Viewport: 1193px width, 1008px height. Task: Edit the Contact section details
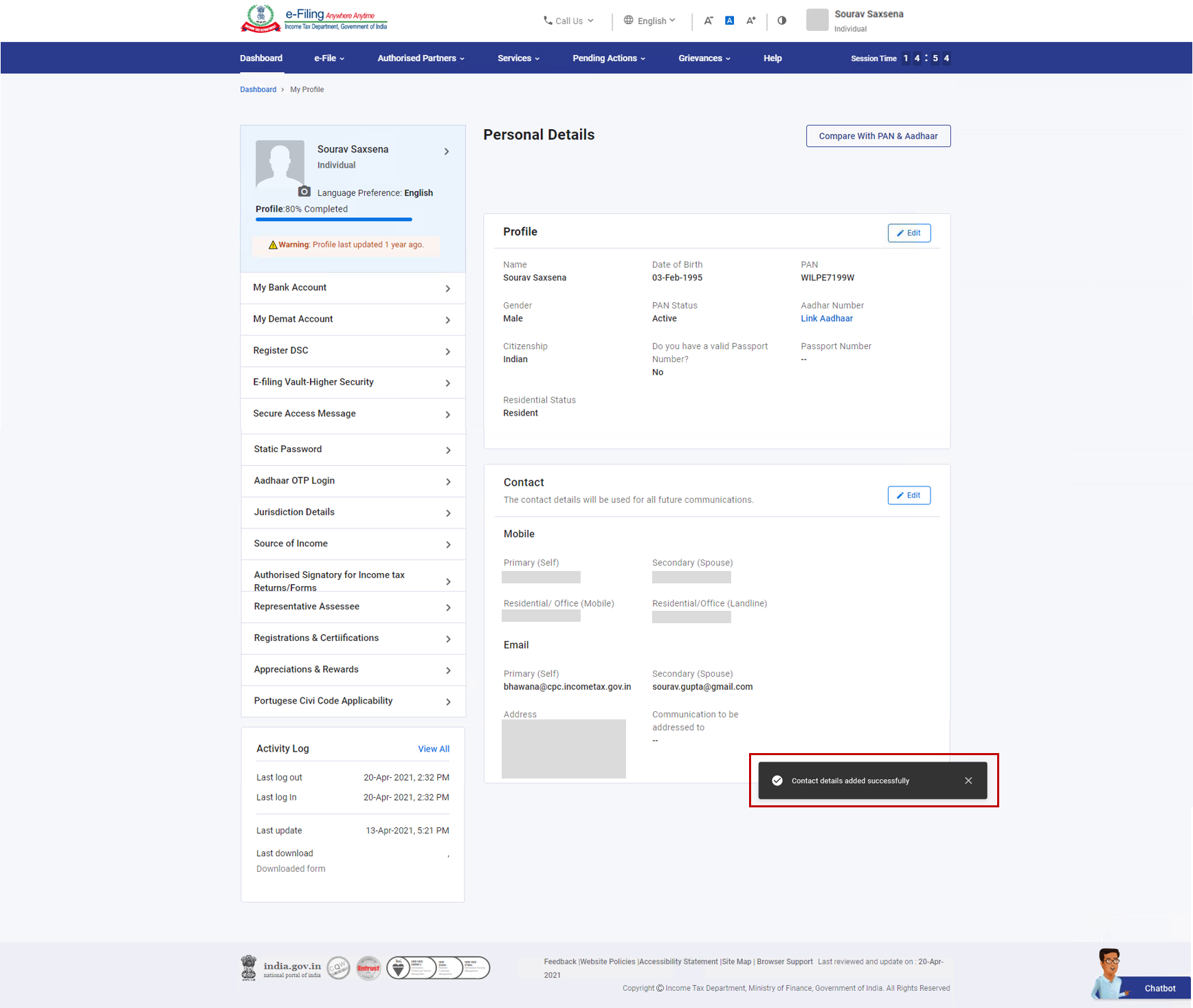point(908,495)
